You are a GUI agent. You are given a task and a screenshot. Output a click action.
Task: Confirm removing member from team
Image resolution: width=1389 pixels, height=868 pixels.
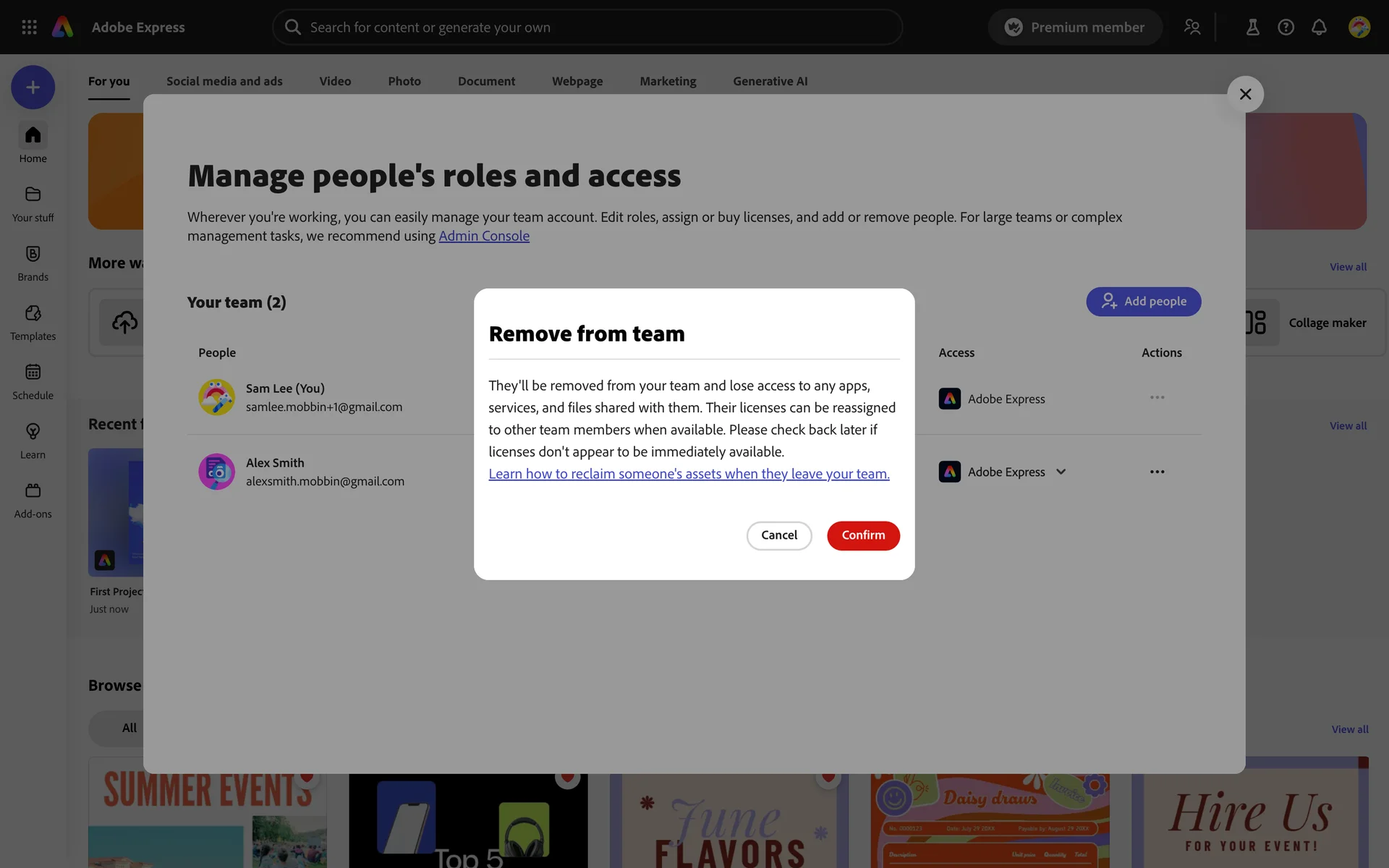point(863,535)
